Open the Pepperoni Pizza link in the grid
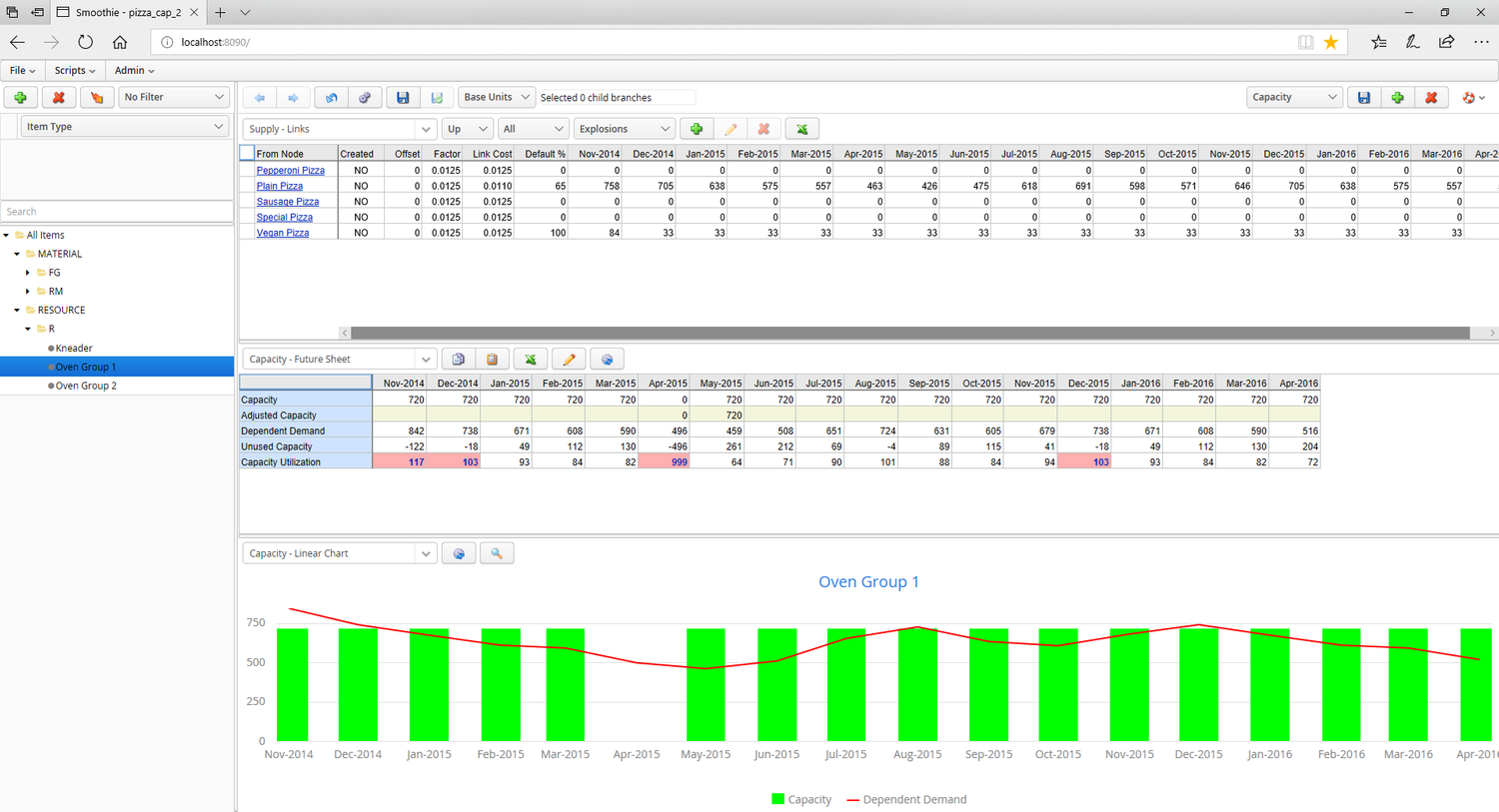 [x=291, y=170]
